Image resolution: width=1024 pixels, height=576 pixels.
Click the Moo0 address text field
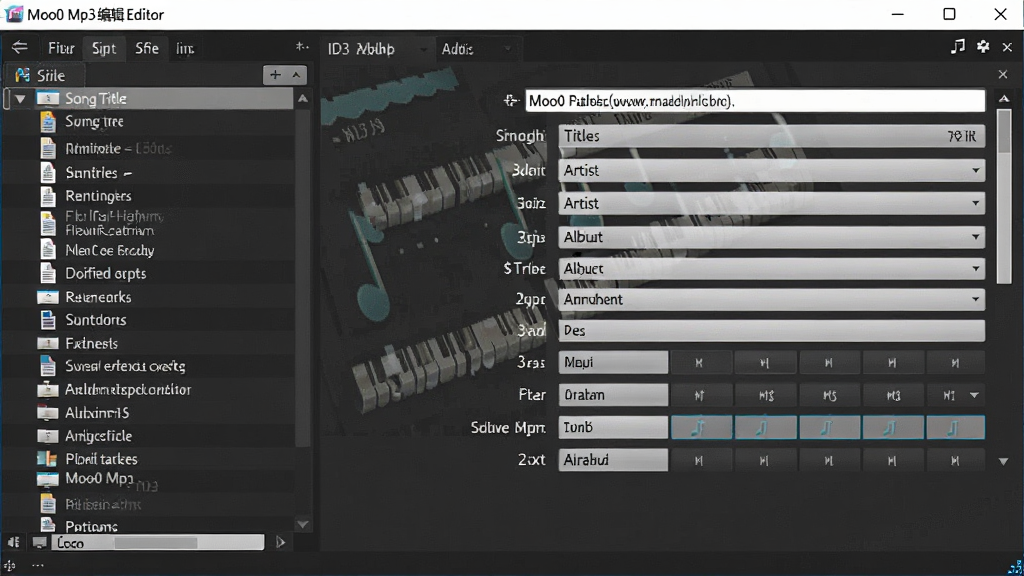(755, 101)
